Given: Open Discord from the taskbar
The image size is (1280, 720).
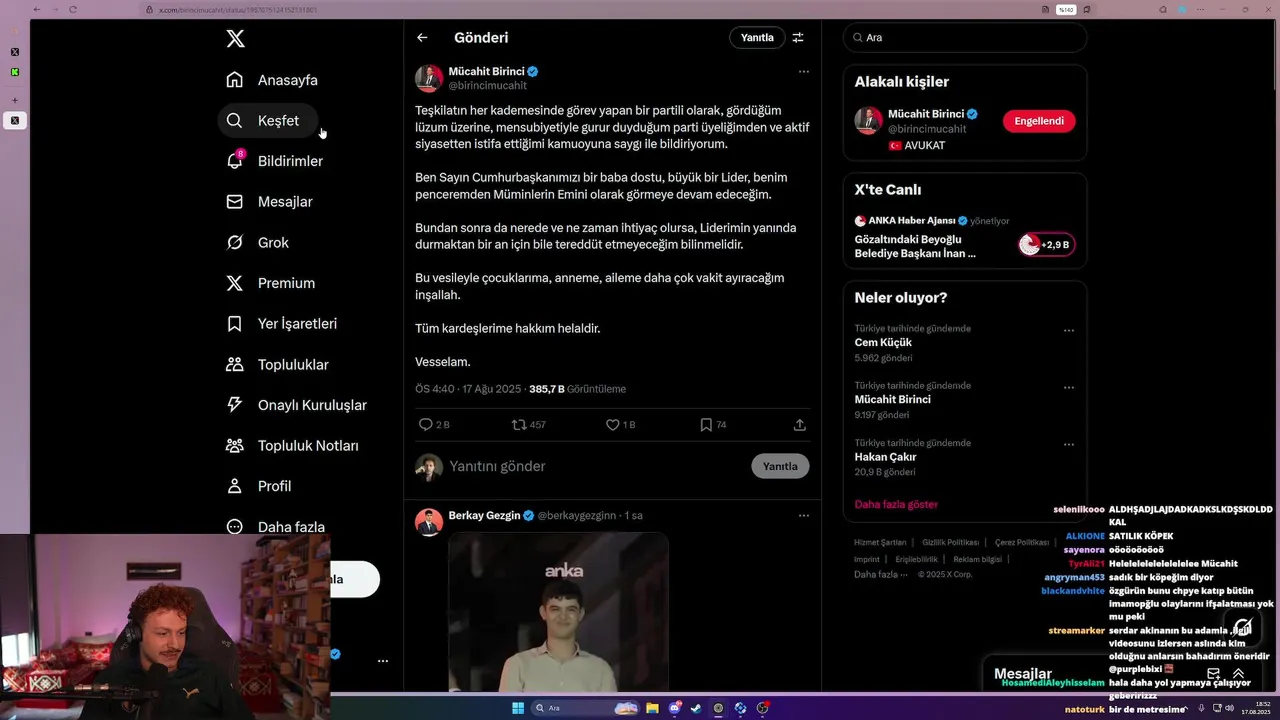Looking at the screenshot, I should point(675,708).
